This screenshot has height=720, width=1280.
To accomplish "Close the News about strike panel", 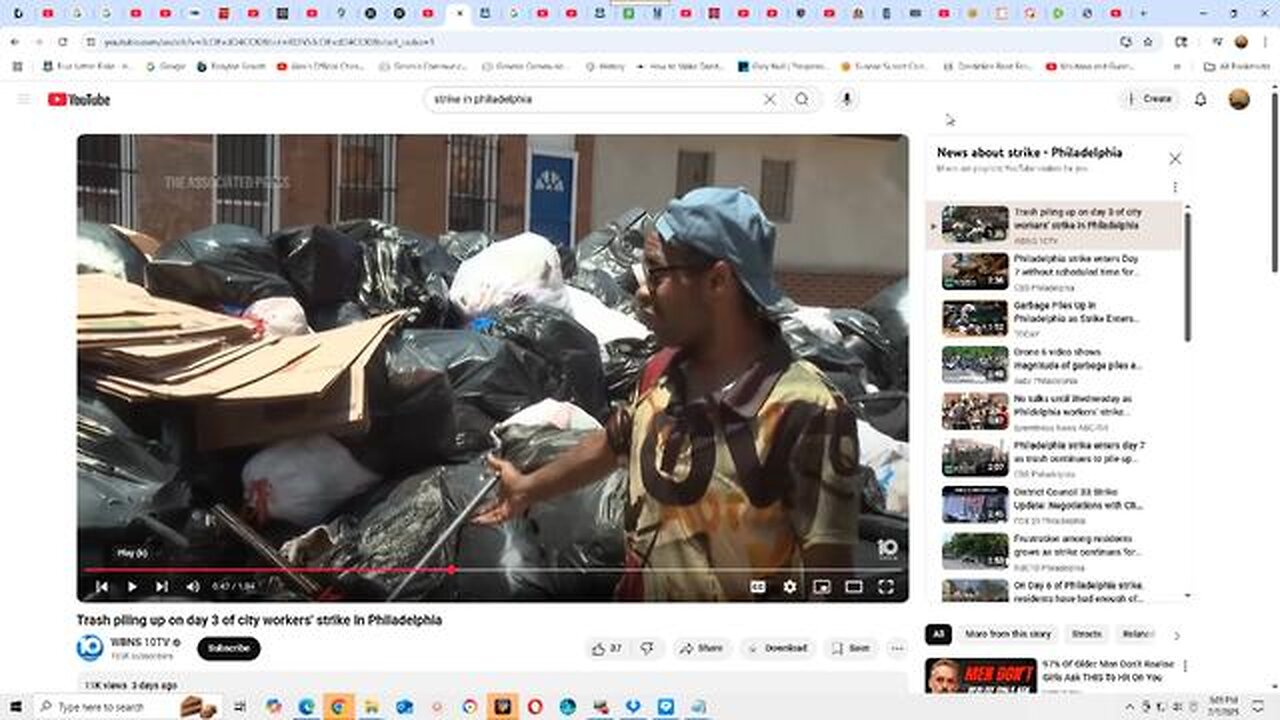I will [x=1175, y=158].
